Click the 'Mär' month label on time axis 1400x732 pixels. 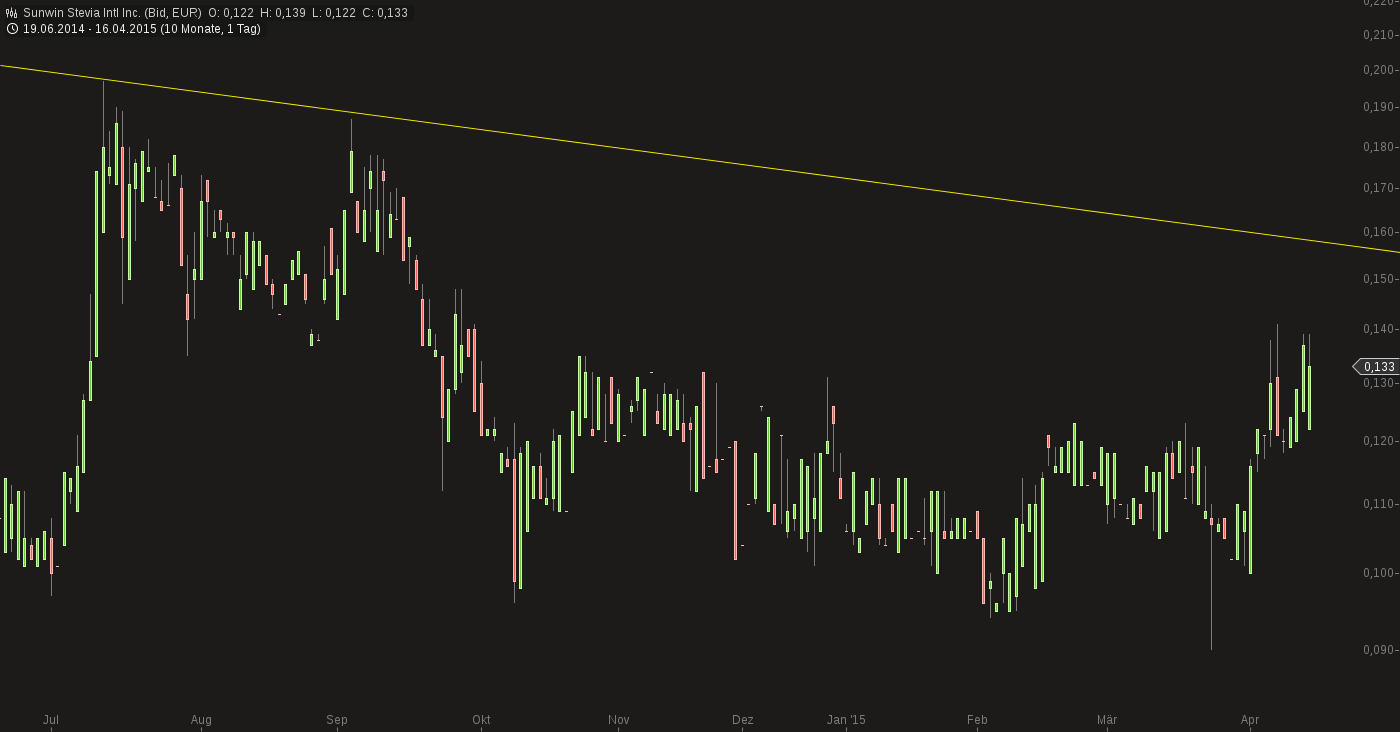[1106, 720]
